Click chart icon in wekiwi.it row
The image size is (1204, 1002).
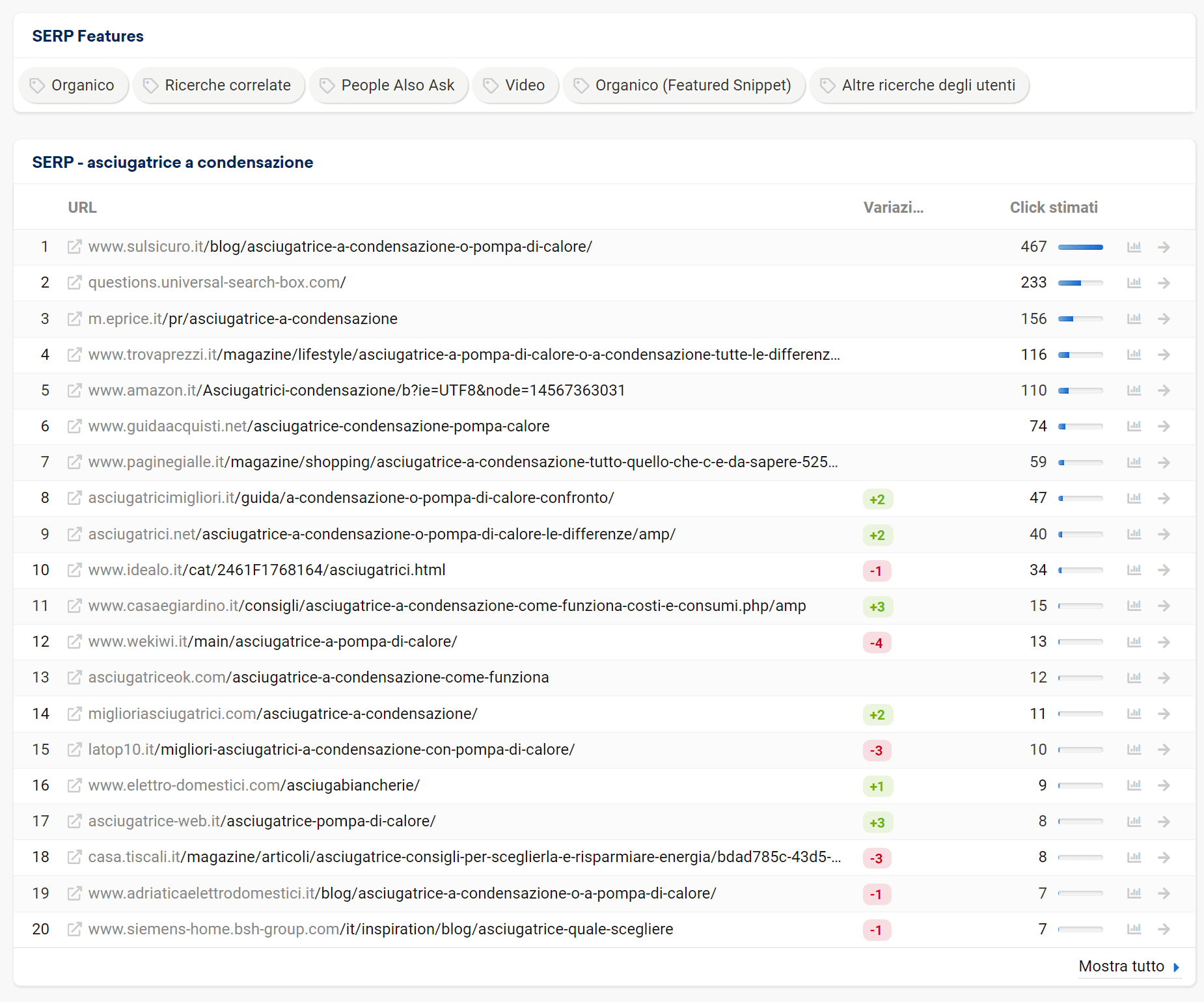[x=1134, y=642]
